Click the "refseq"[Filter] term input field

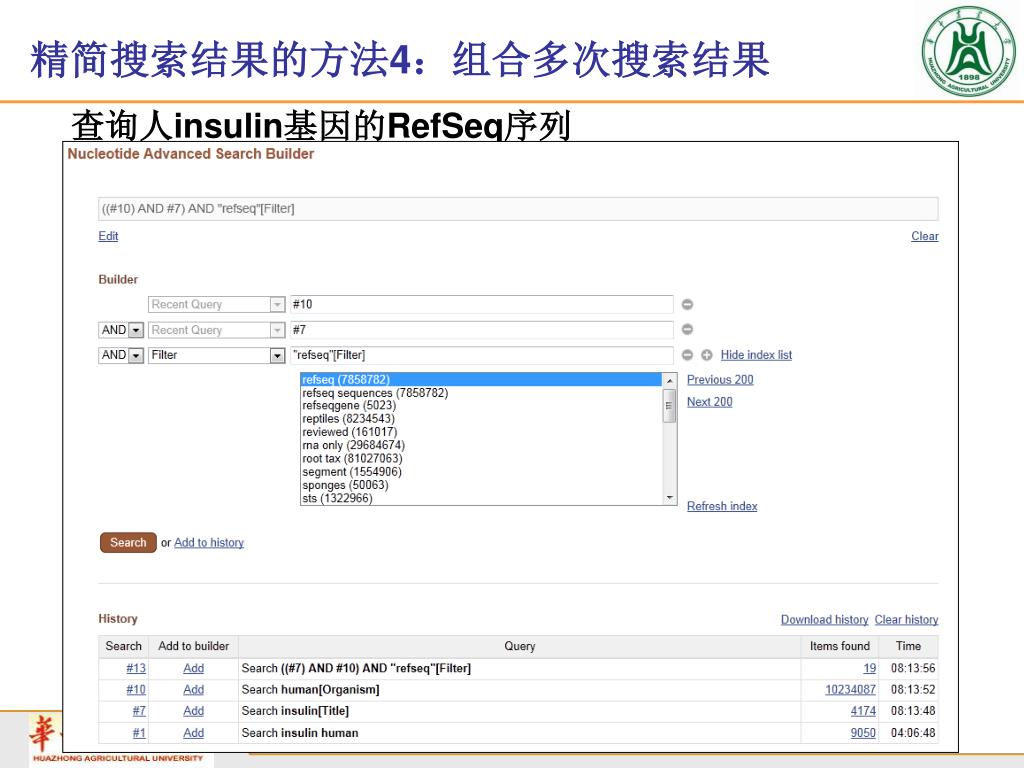pos(480,355)
